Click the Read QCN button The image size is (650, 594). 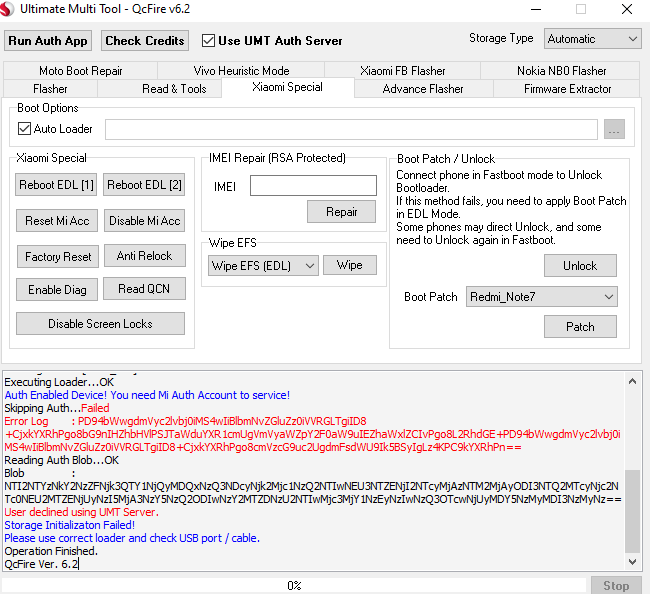144,289
